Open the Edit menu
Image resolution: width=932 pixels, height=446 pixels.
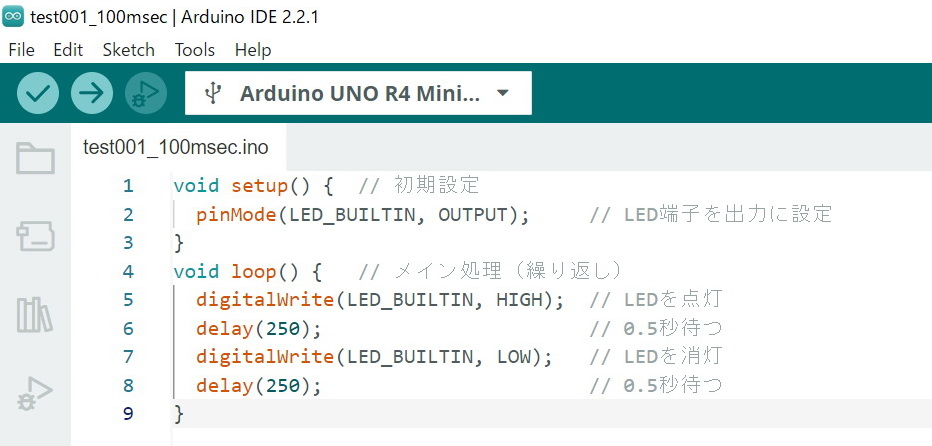point(68,50)
